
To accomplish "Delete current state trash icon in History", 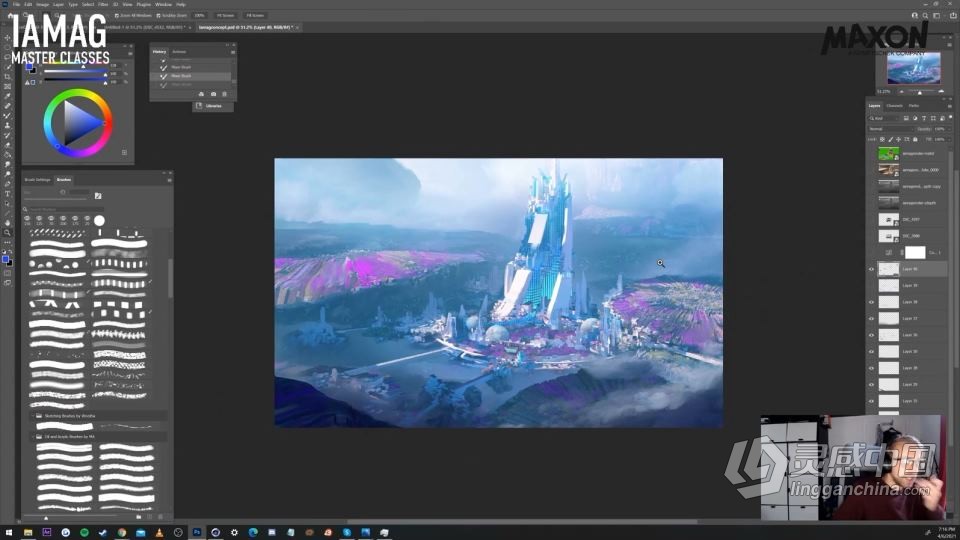I will (x=224, y=94).
